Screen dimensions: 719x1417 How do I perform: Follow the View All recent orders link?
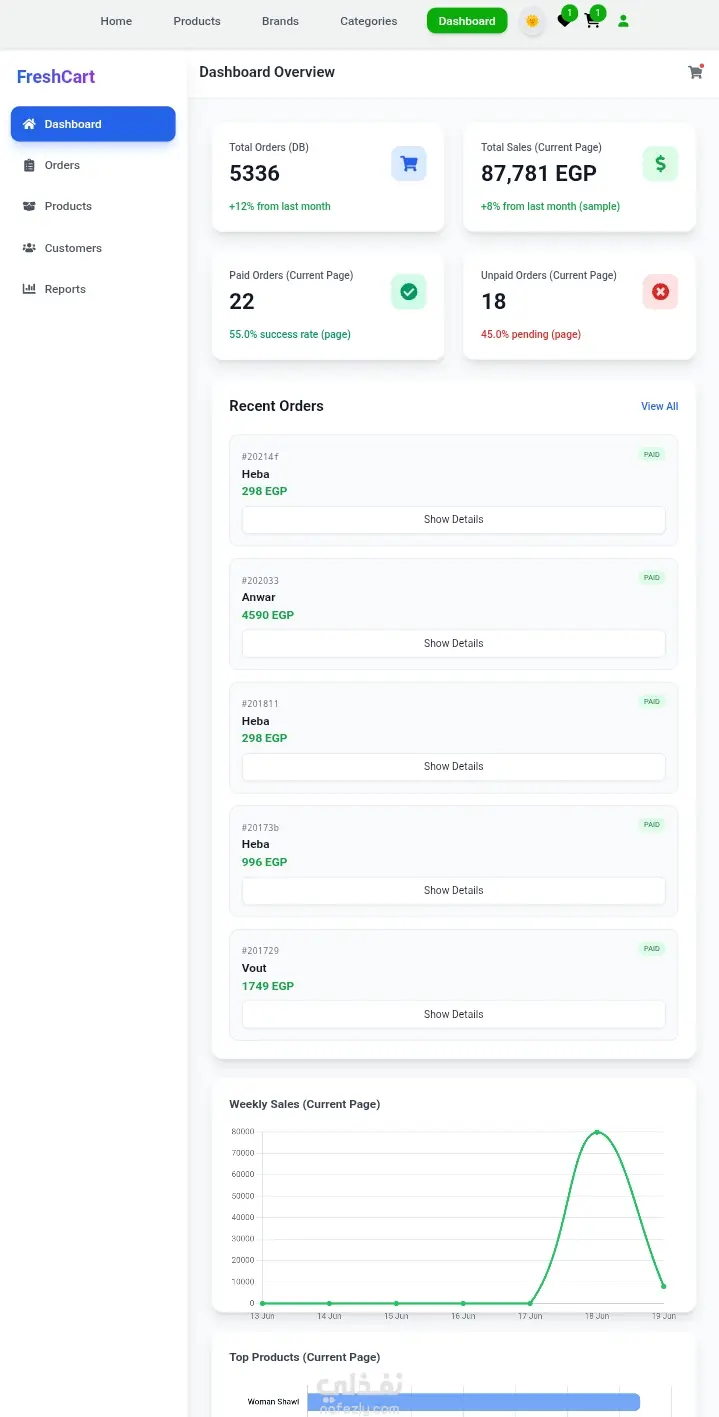[659, 406]
